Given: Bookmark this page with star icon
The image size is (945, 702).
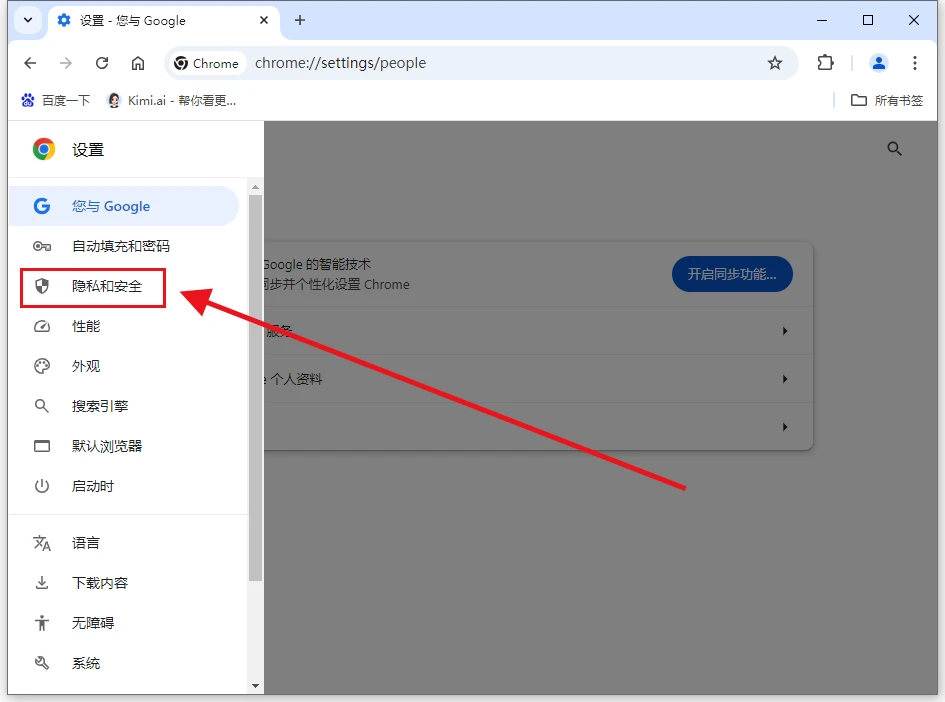Looking at the screenshot, I should [x=774, y=63].
